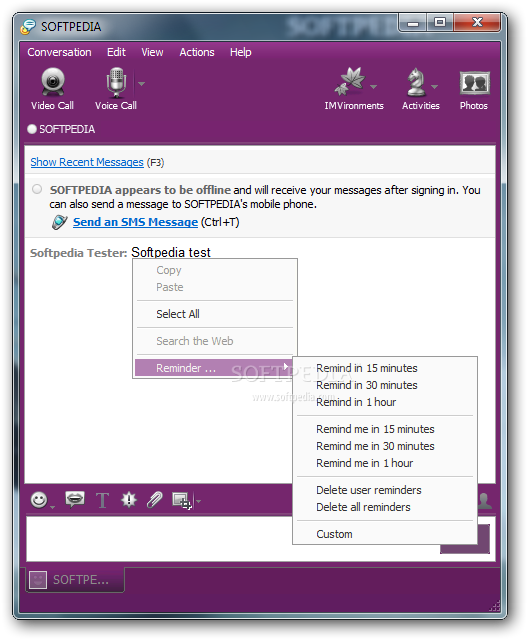Select Remind me in 15 minutes

click(x=385, y=429)
